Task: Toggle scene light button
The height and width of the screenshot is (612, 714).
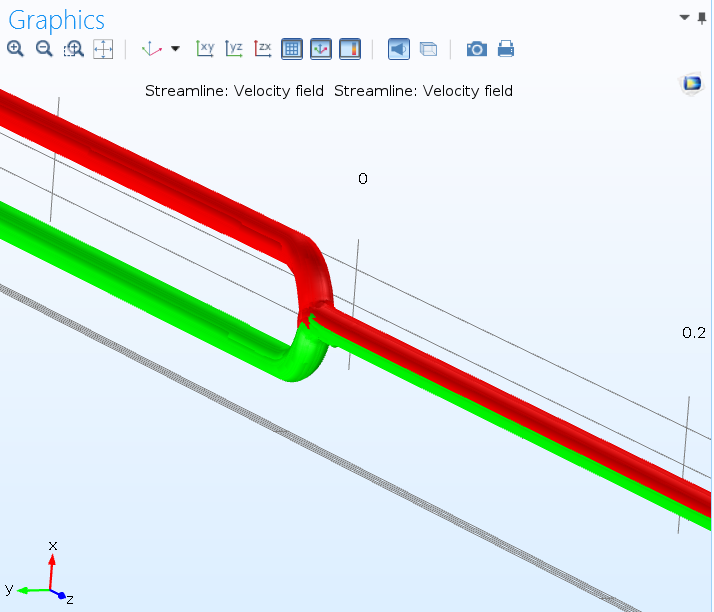Action: (399, 48)
